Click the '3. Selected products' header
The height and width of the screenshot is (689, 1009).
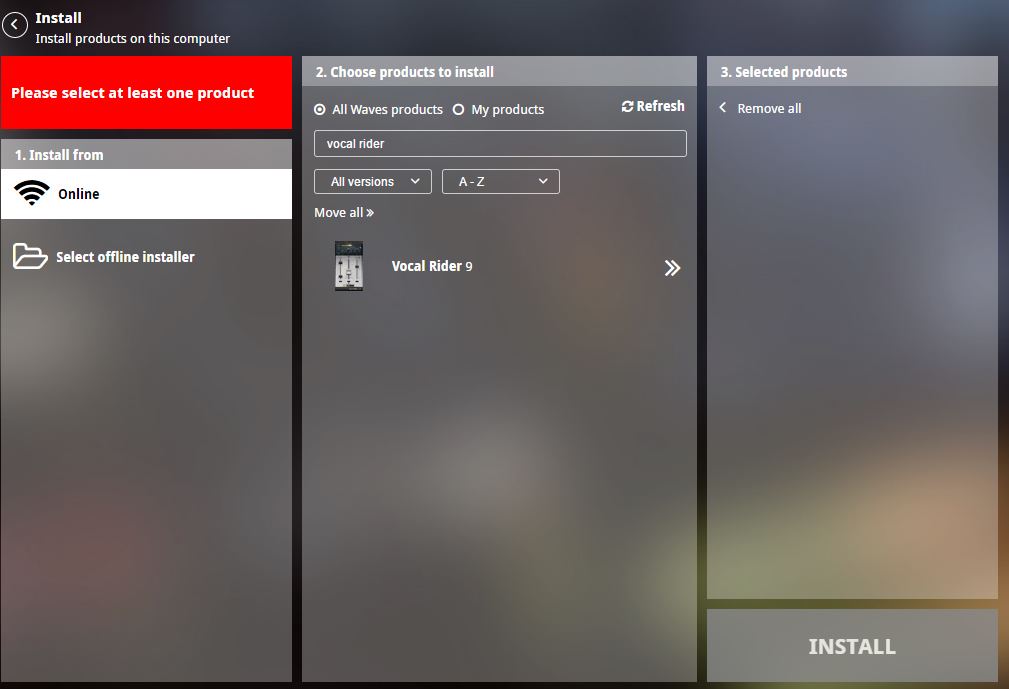click(x=853, y=71)
